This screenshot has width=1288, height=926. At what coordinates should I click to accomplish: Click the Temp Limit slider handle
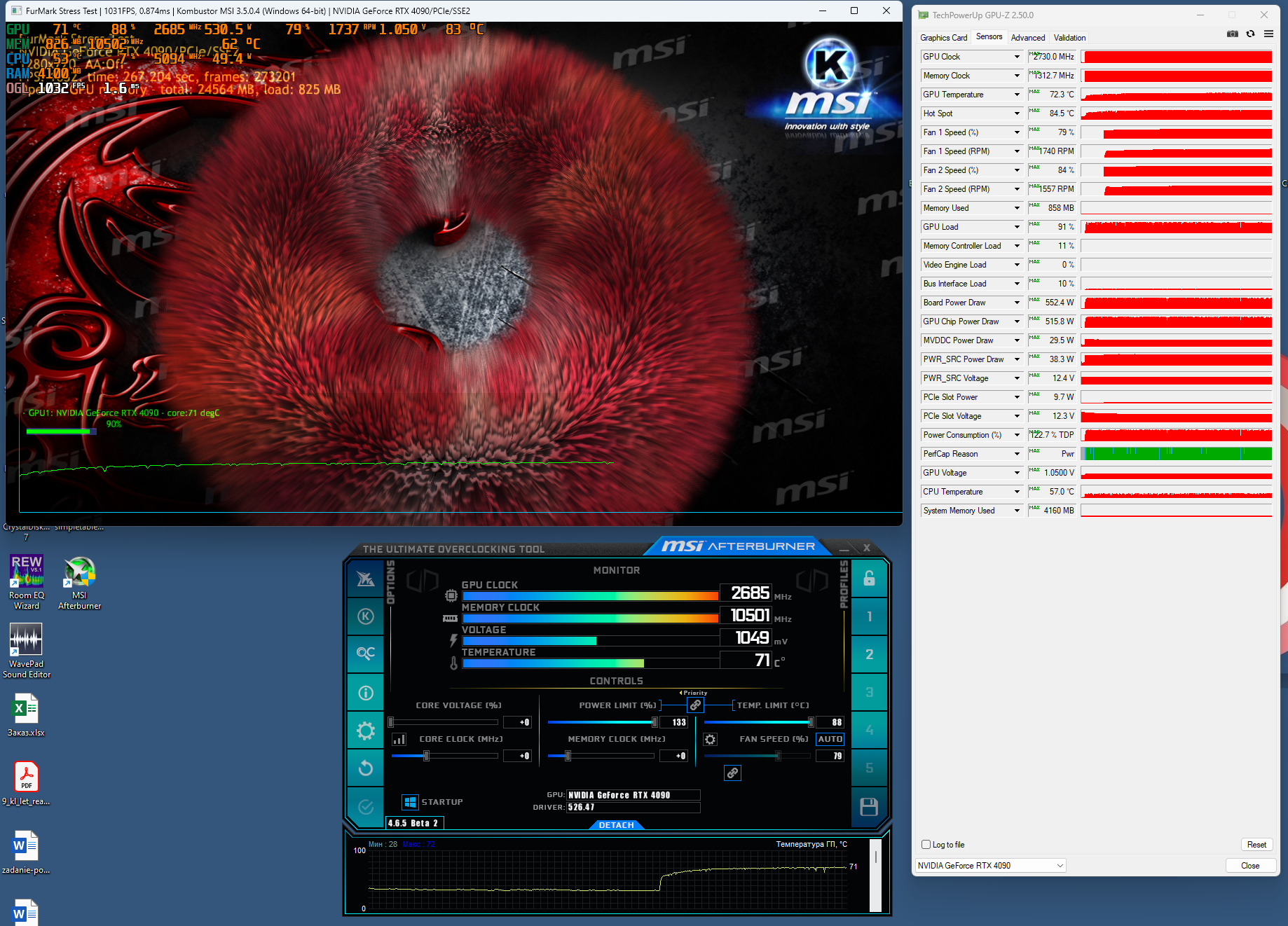(x=811, y=722)
